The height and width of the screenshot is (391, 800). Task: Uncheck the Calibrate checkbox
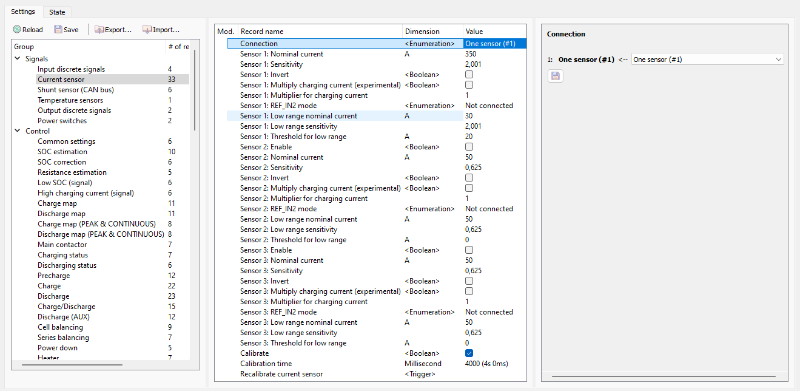(469, 353)
